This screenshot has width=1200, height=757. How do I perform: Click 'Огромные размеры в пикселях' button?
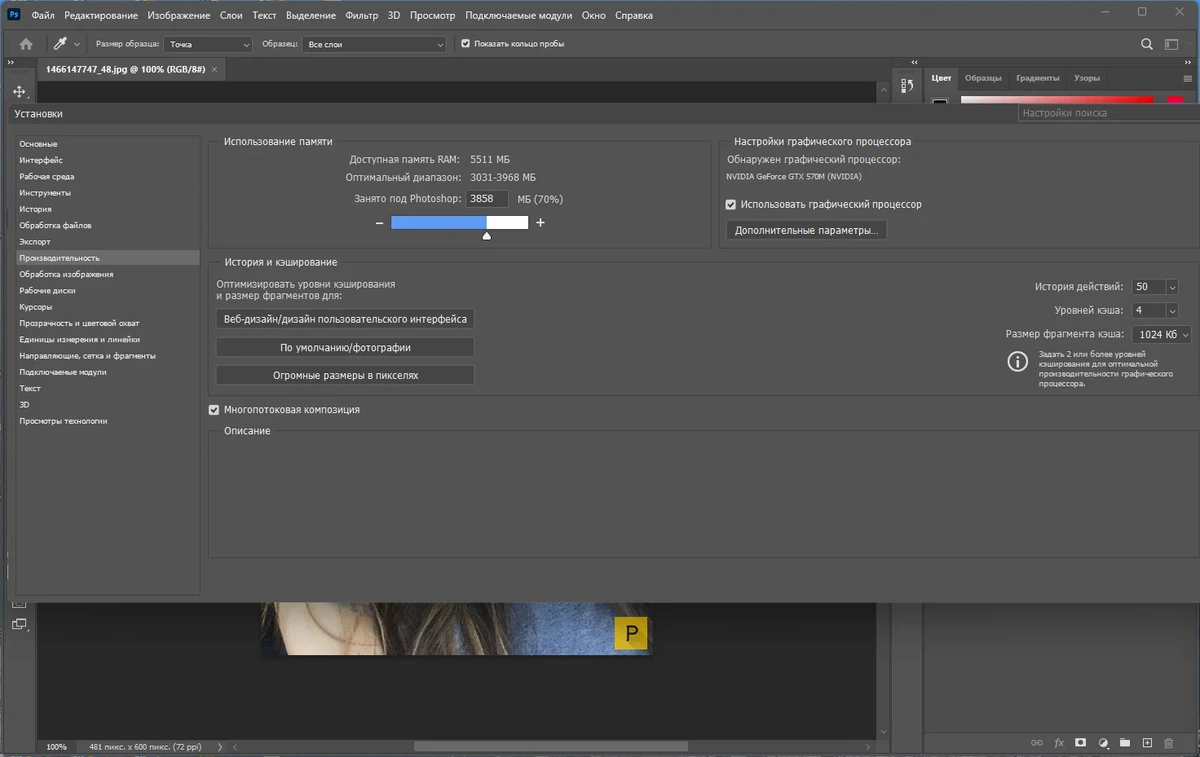[x=345, y=375]
